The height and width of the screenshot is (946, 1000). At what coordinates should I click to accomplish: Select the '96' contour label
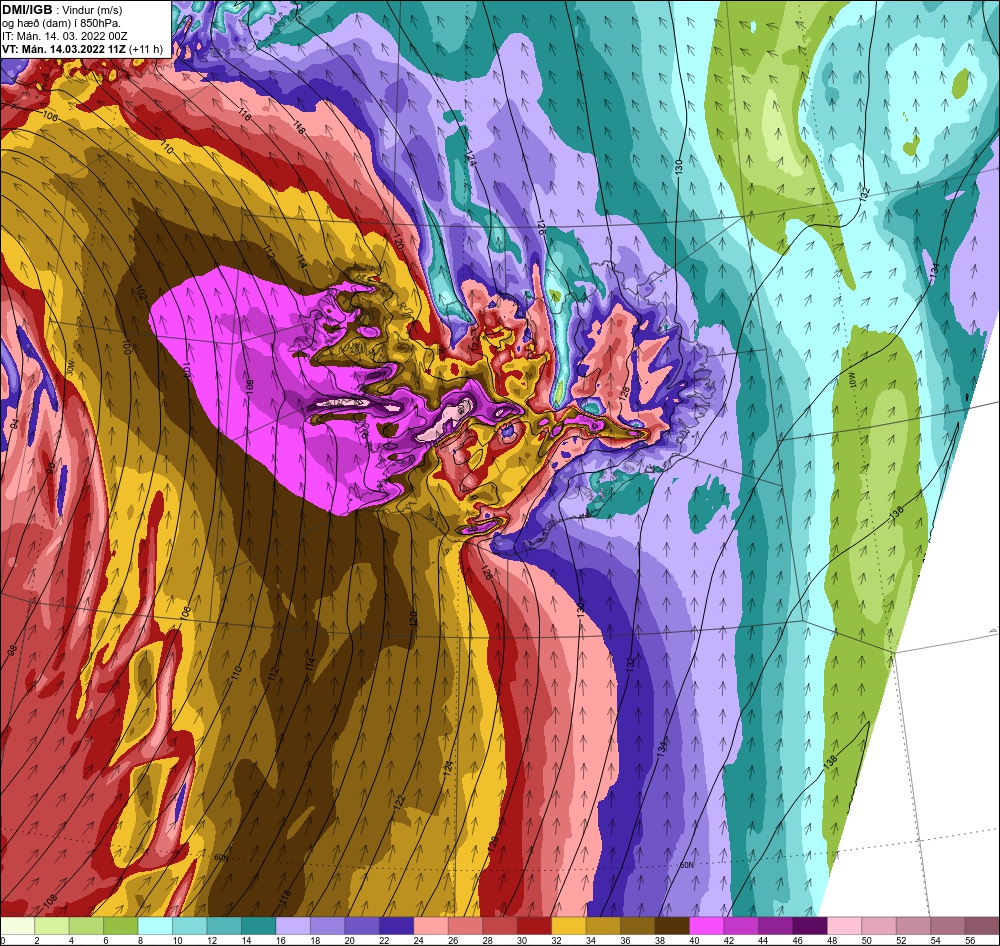[x=50, y=468]
